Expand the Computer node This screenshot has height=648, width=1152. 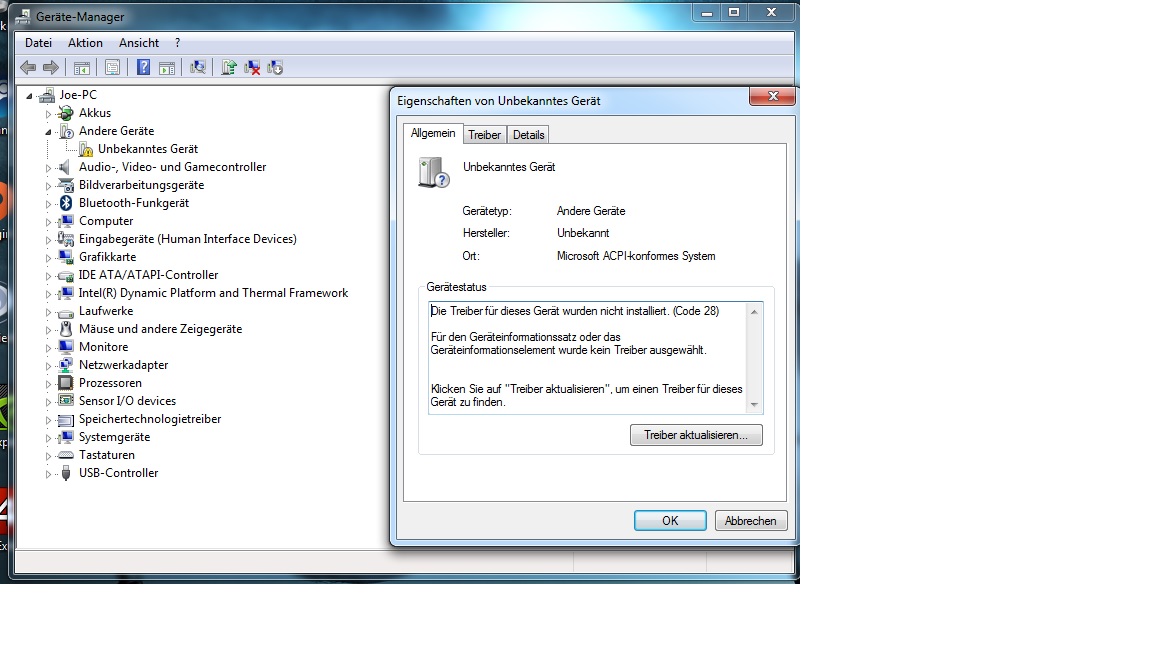tap(48, 222)
